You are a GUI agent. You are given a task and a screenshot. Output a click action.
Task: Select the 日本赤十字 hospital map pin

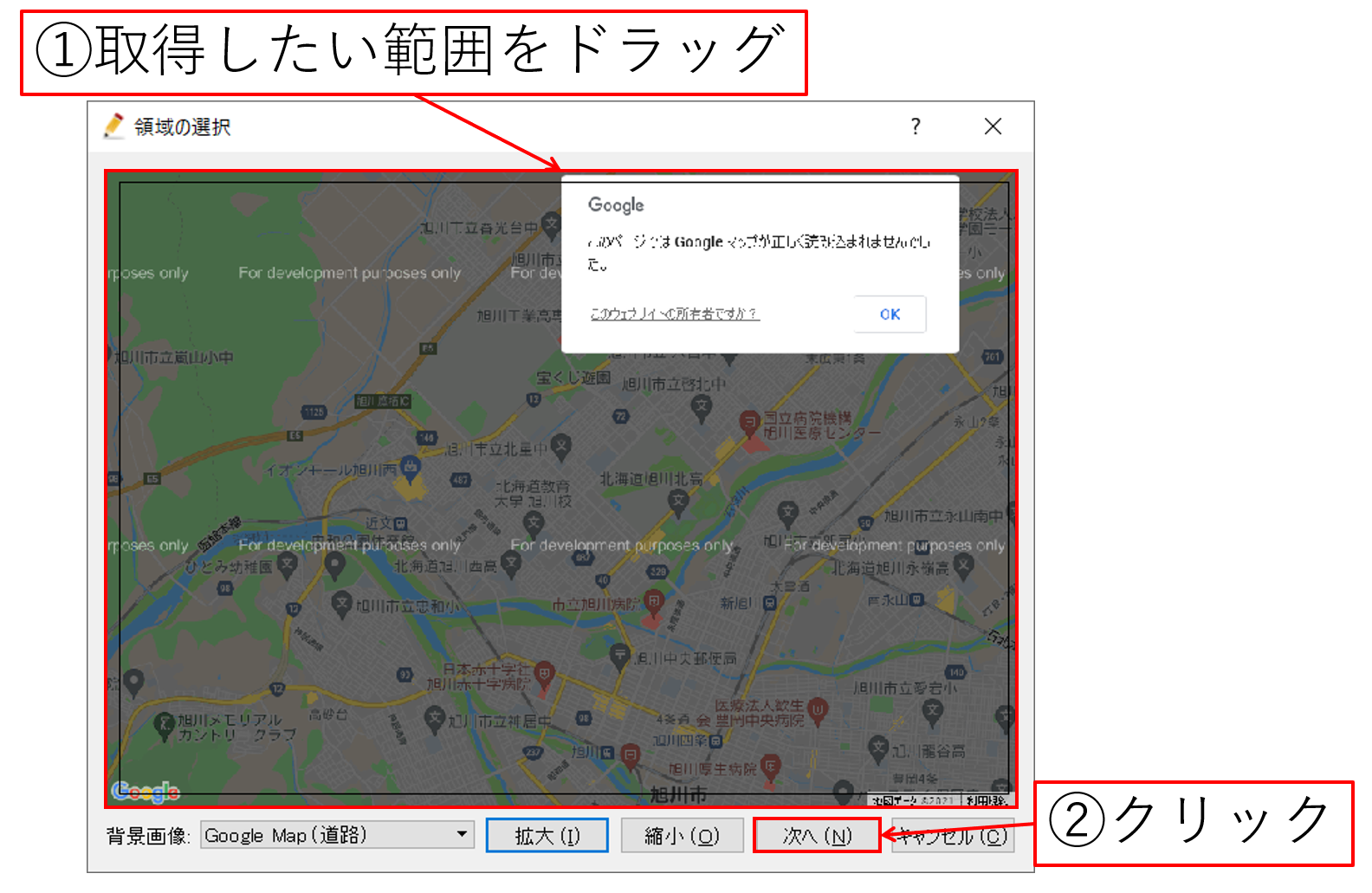(544, 673)
